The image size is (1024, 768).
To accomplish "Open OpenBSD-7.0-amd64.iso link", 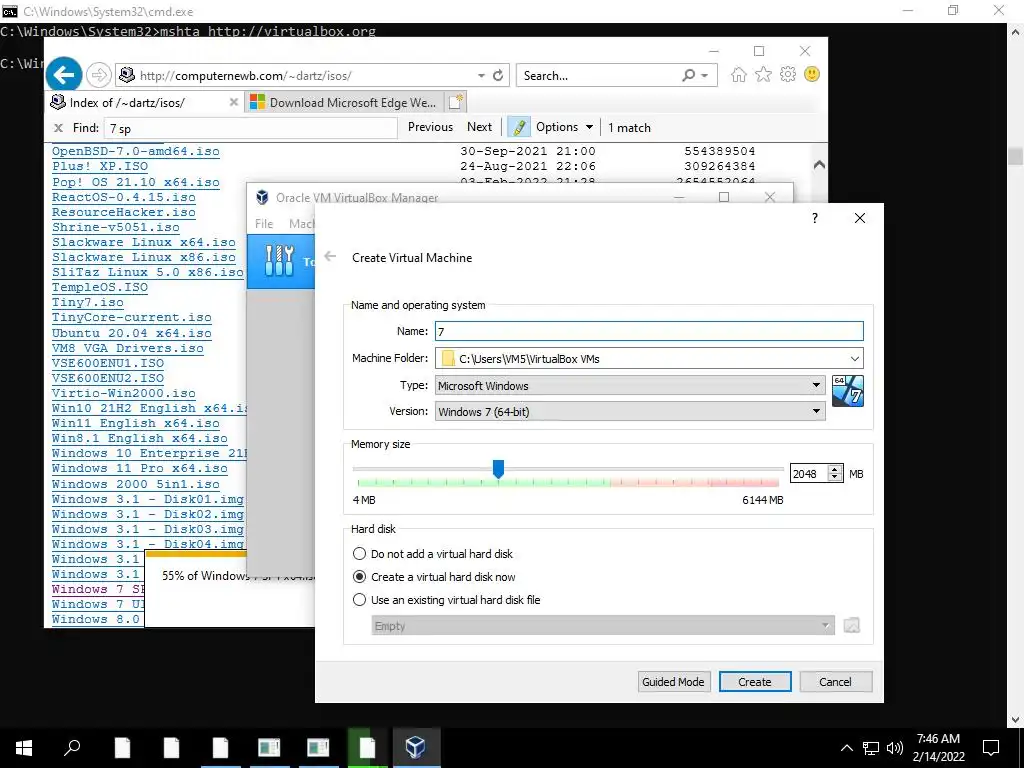I will point(136,151).
